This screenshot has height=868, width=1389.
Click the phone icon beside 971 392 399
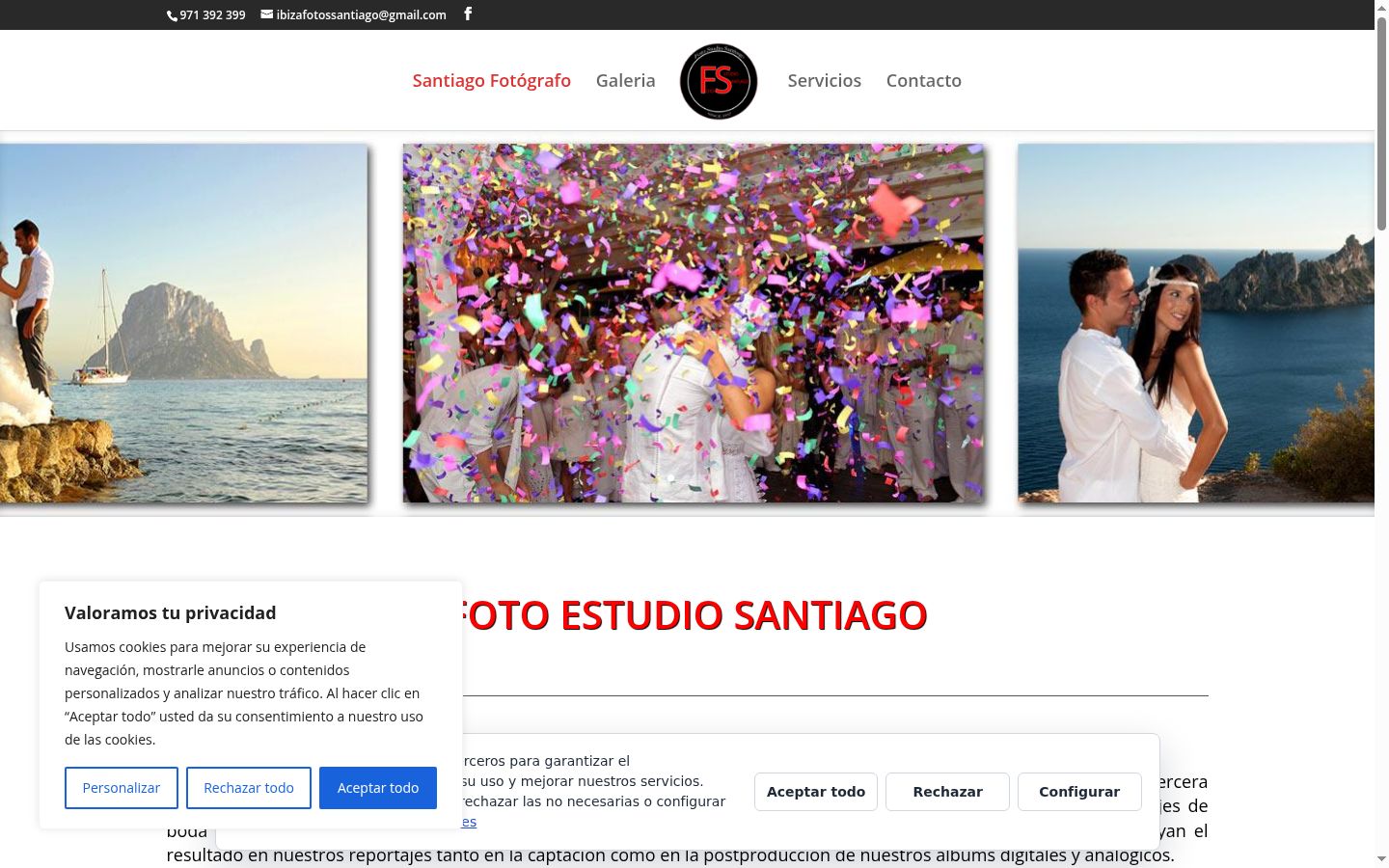(172, 15)
